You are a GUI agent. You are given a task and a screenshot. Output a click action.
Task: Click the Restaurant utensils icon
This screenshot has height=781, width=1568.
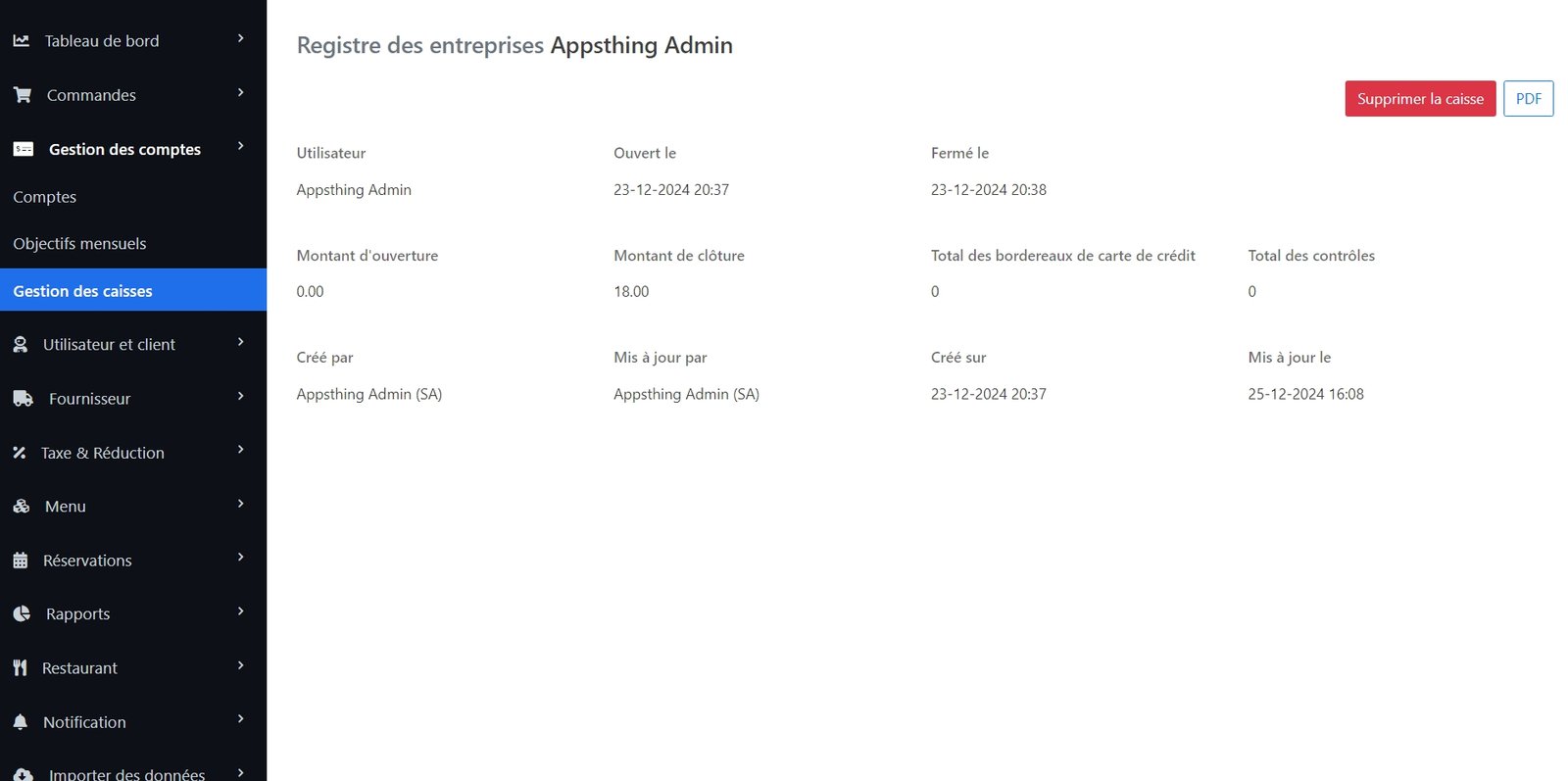click(20, 668)
